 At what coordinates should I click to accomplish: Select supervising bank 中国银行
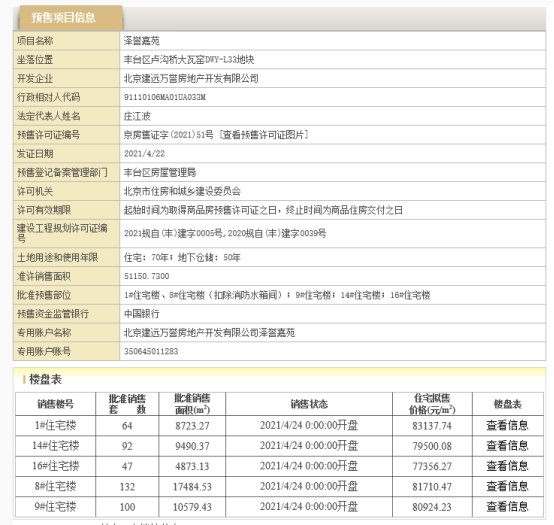click(142, 314)
